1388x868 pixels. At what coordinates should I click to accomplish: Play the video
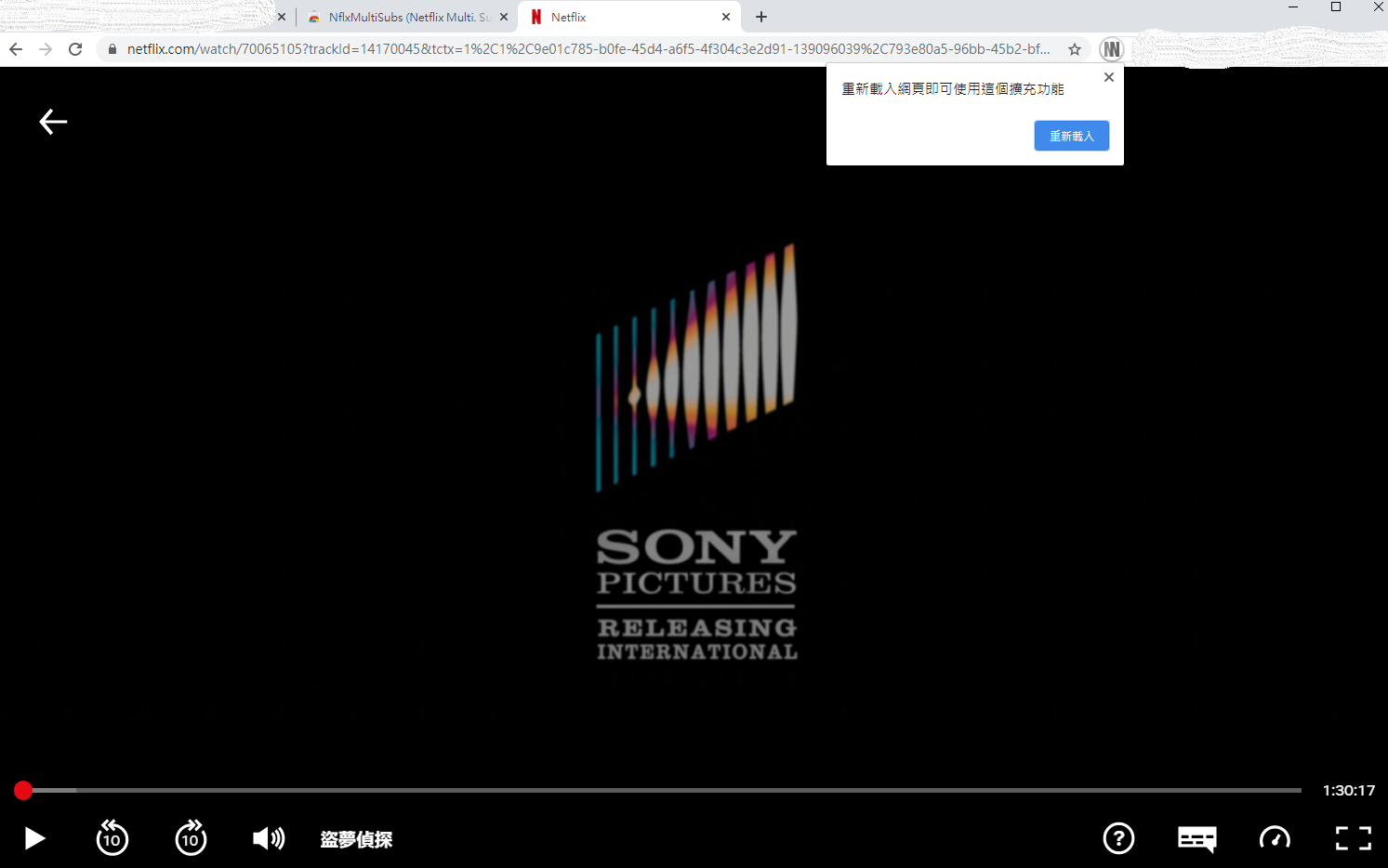pyautogui.click(x=34, y=839)
